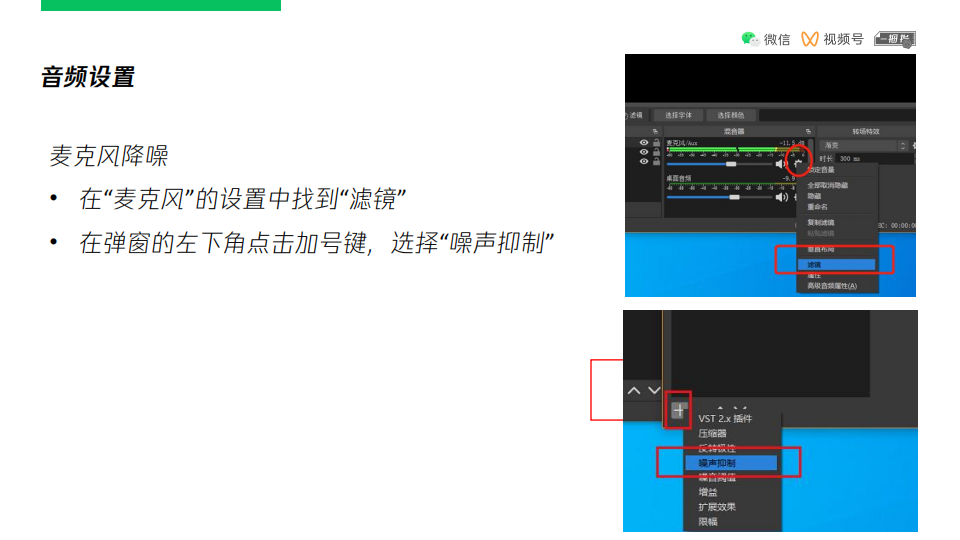Image resolution: width=960 pixels, height=540 pixels.
Task: Click float icon left of 混音器 header
Action: pyautogui.click(x=655, y=131)
